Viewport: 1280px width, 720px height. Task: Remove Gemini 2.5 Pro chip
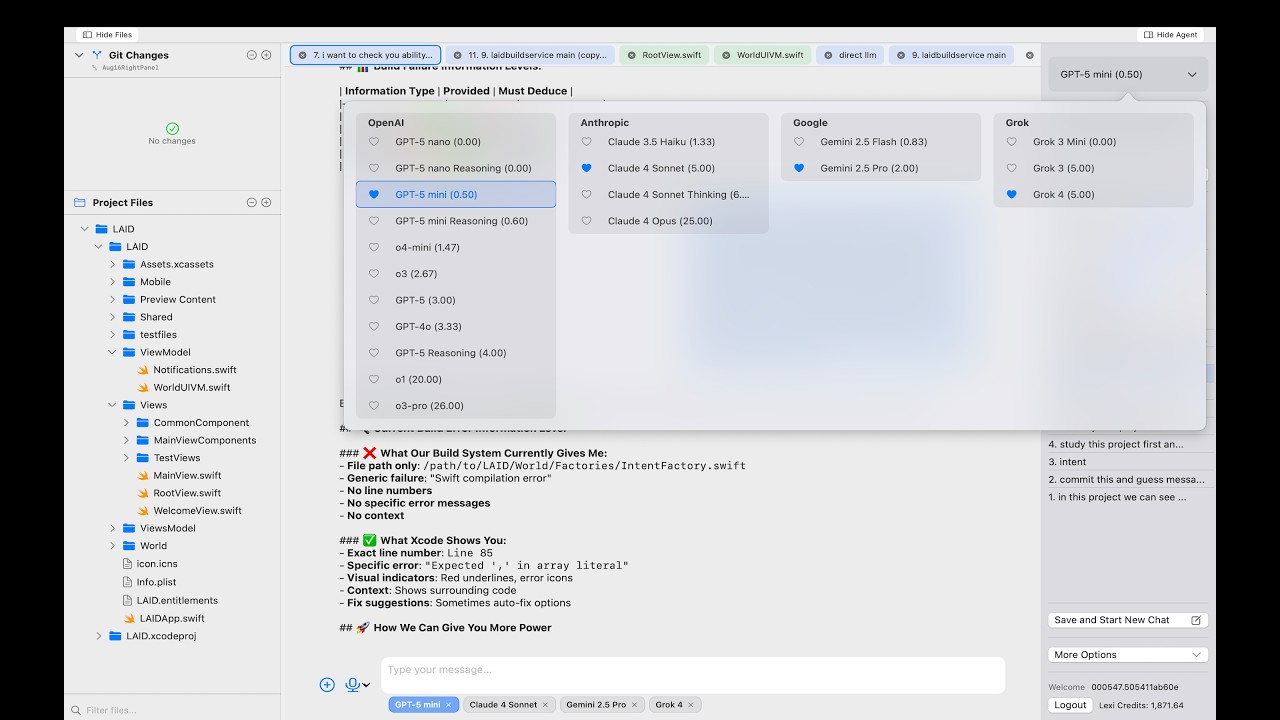[x=635, y=705]
